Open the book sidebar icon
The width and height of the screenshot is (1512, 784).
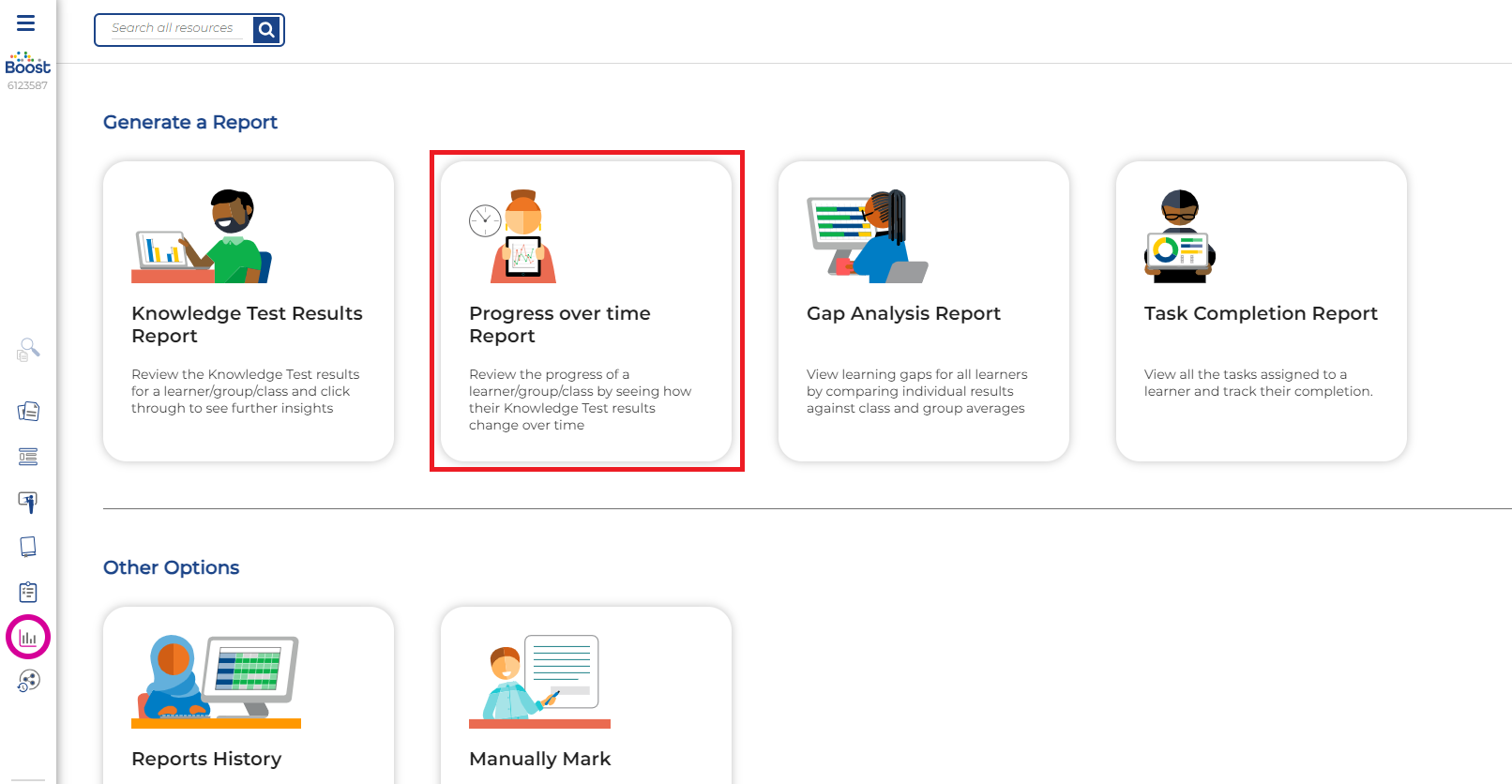click(x=28, y=547)
